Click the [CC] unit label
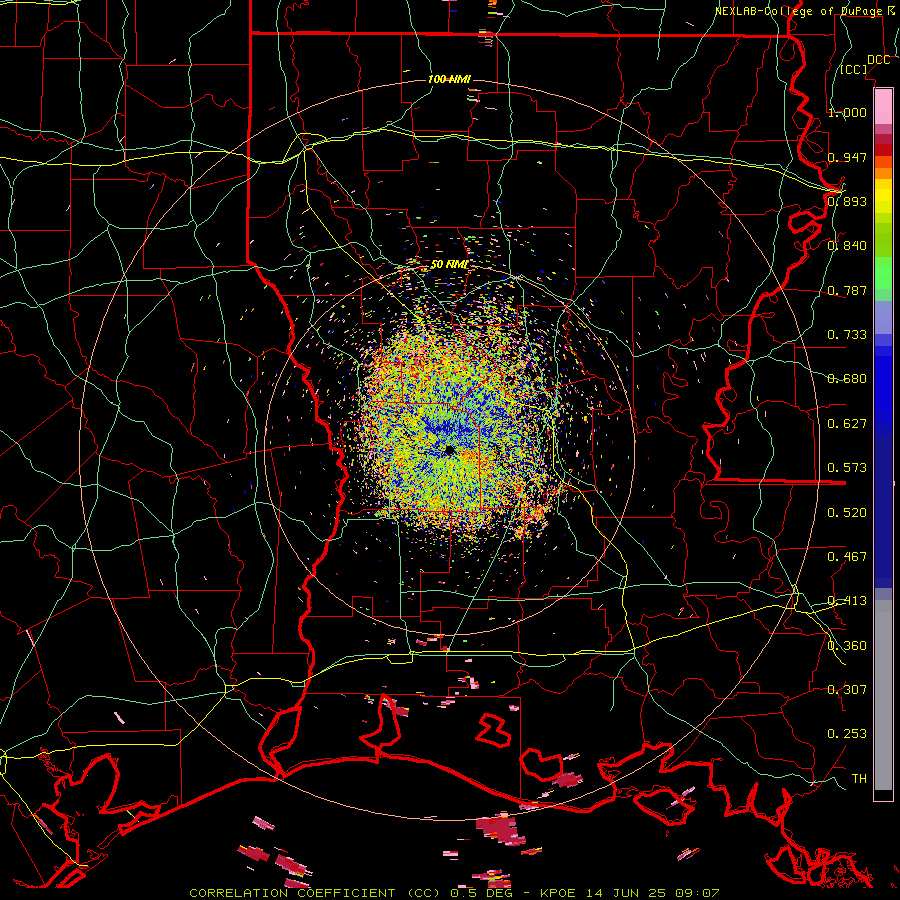Screen dimensions: 900x900 (x=854, y=70)
